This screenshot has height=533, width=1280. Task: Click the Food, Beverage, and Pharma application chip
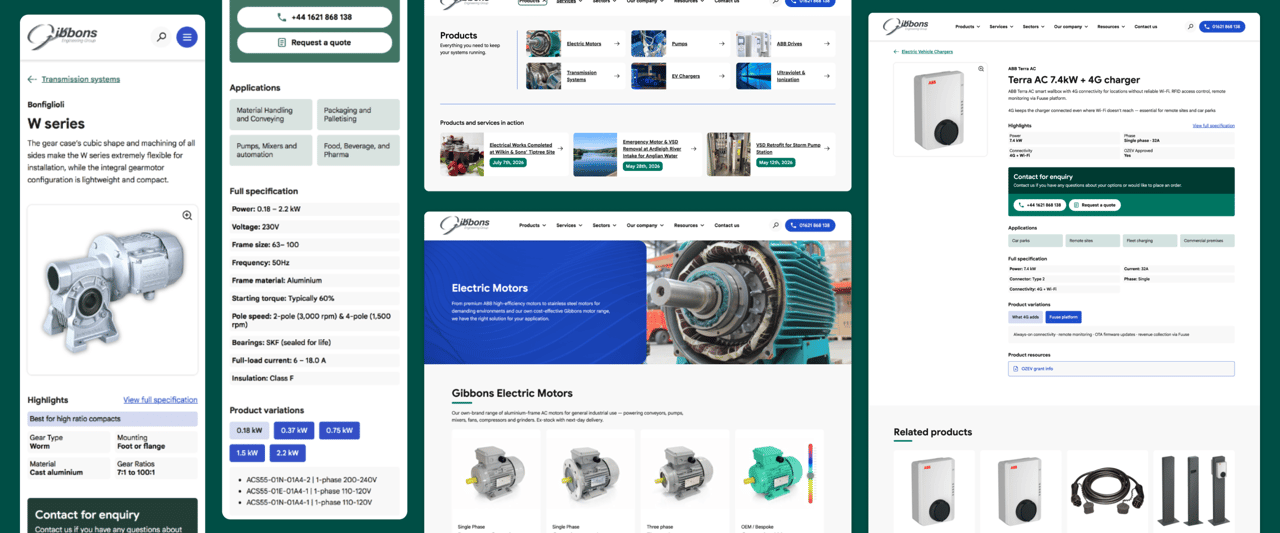358,150
